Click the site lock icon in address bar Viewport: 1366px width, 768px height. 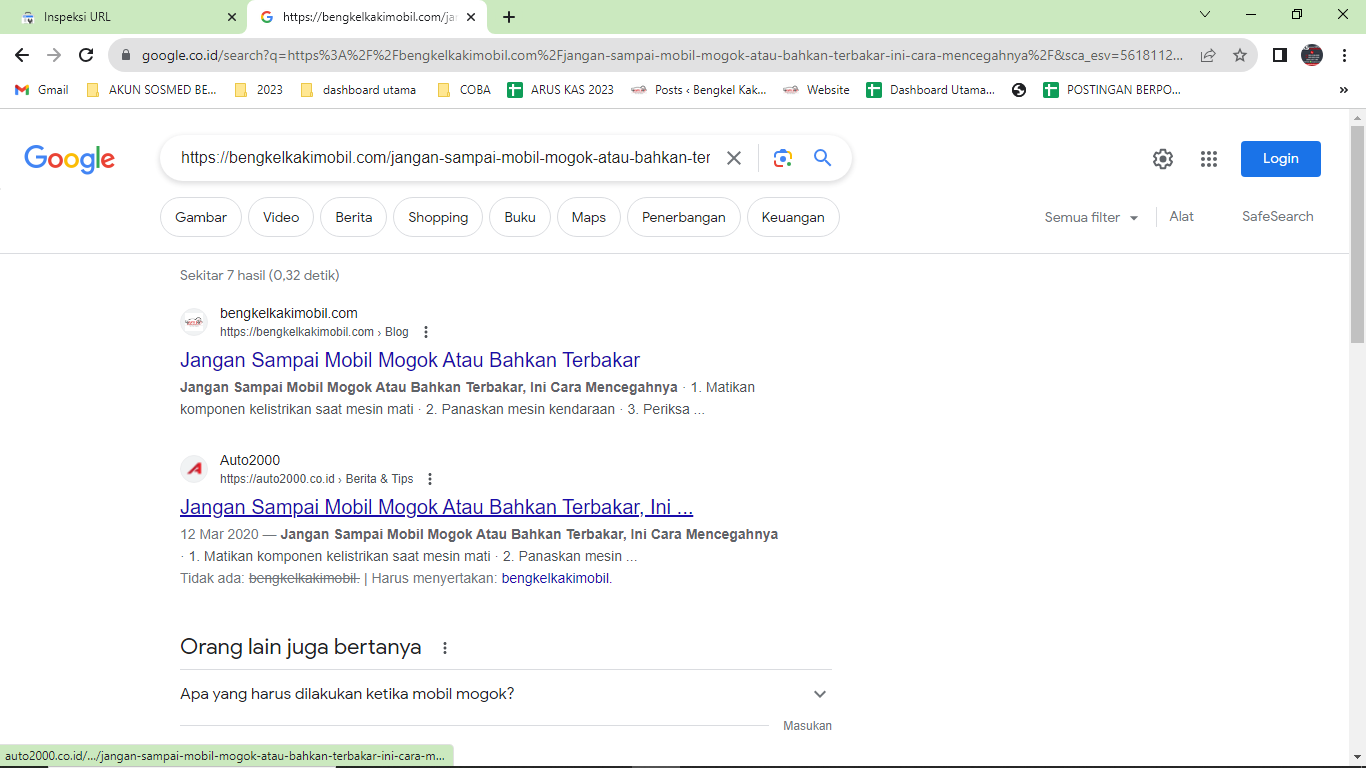click(126, 56)
